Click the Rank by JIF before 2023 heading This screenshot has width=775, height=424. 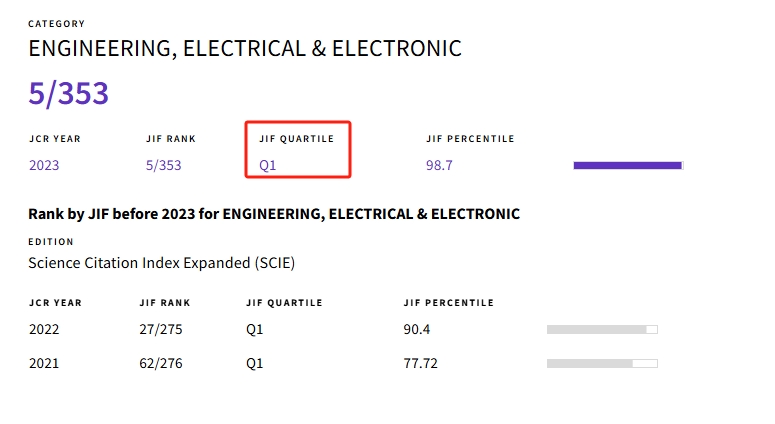coord(274,214)
